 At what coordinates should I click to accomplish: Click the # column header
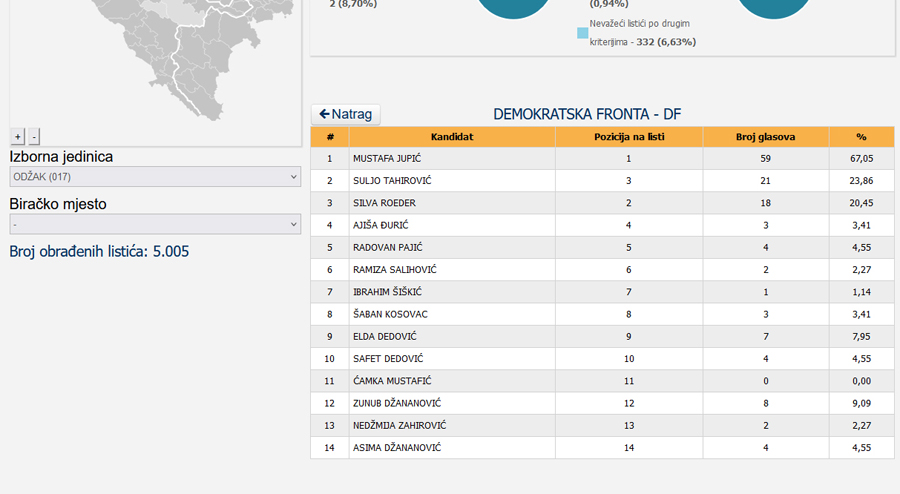tap(330, 137)
